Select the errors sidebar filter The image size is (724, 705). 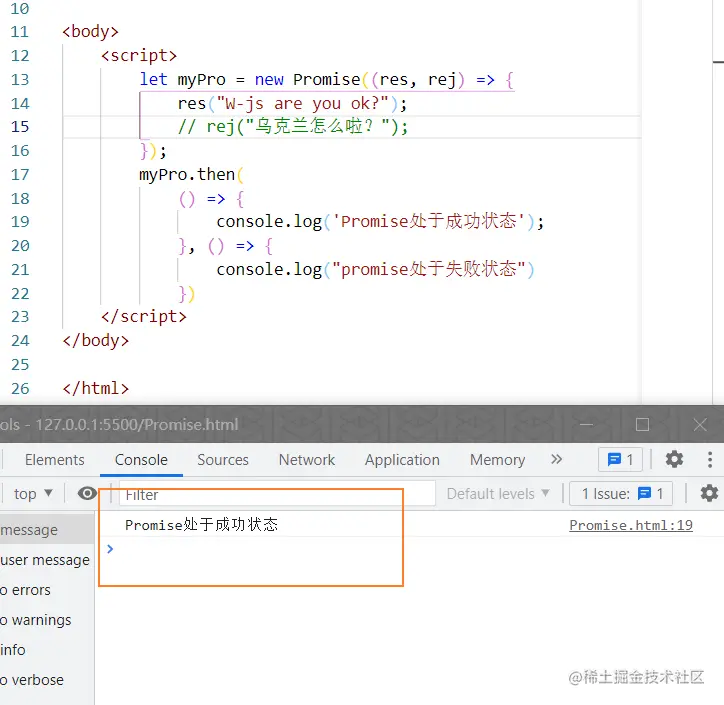tap(47, 590)
